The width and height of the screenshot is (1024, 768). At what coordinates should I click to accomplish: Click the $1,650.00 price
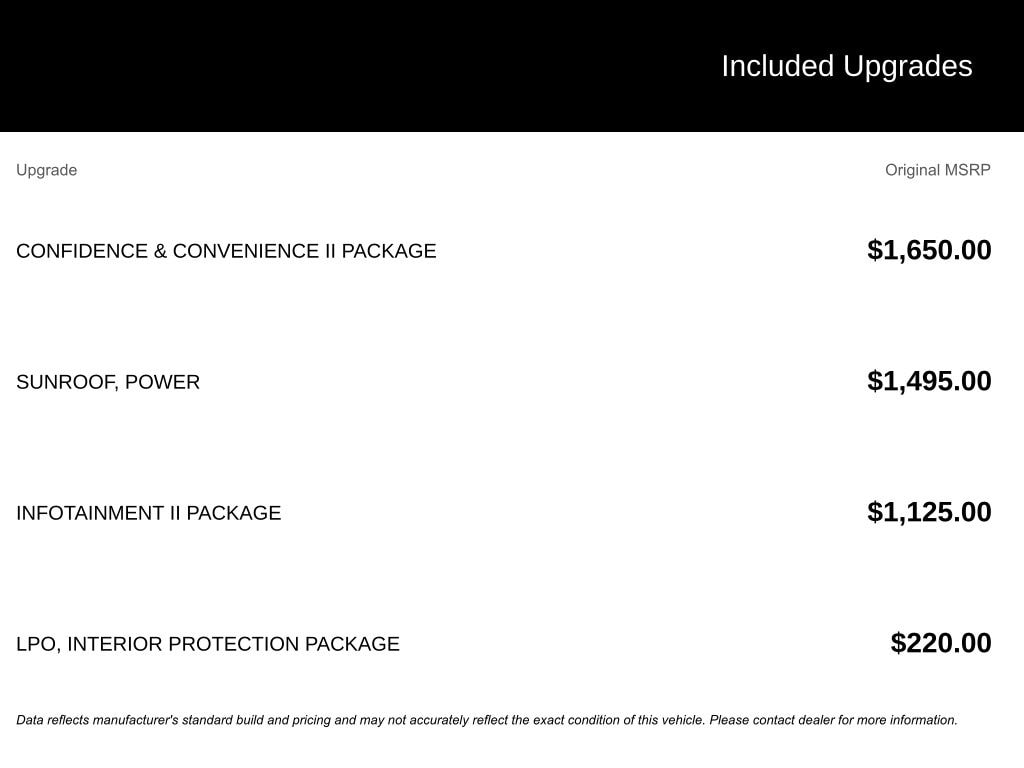(929, 250)
